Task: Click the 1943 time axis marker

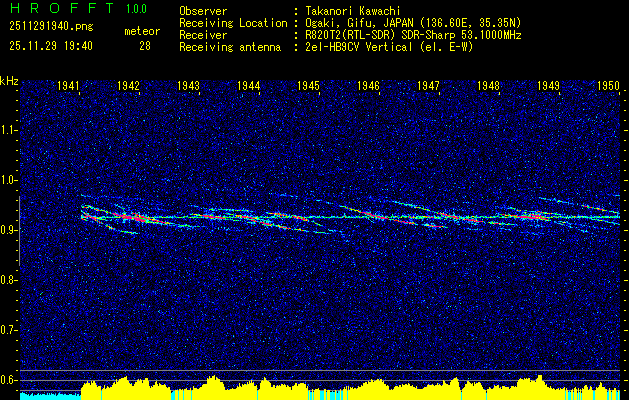Action: coord(188,85)
